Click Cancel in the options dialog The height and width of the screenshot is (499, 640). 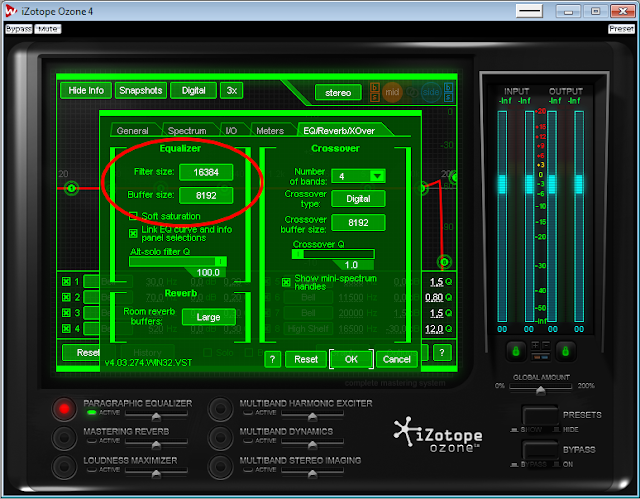click(x=396, y=359)
